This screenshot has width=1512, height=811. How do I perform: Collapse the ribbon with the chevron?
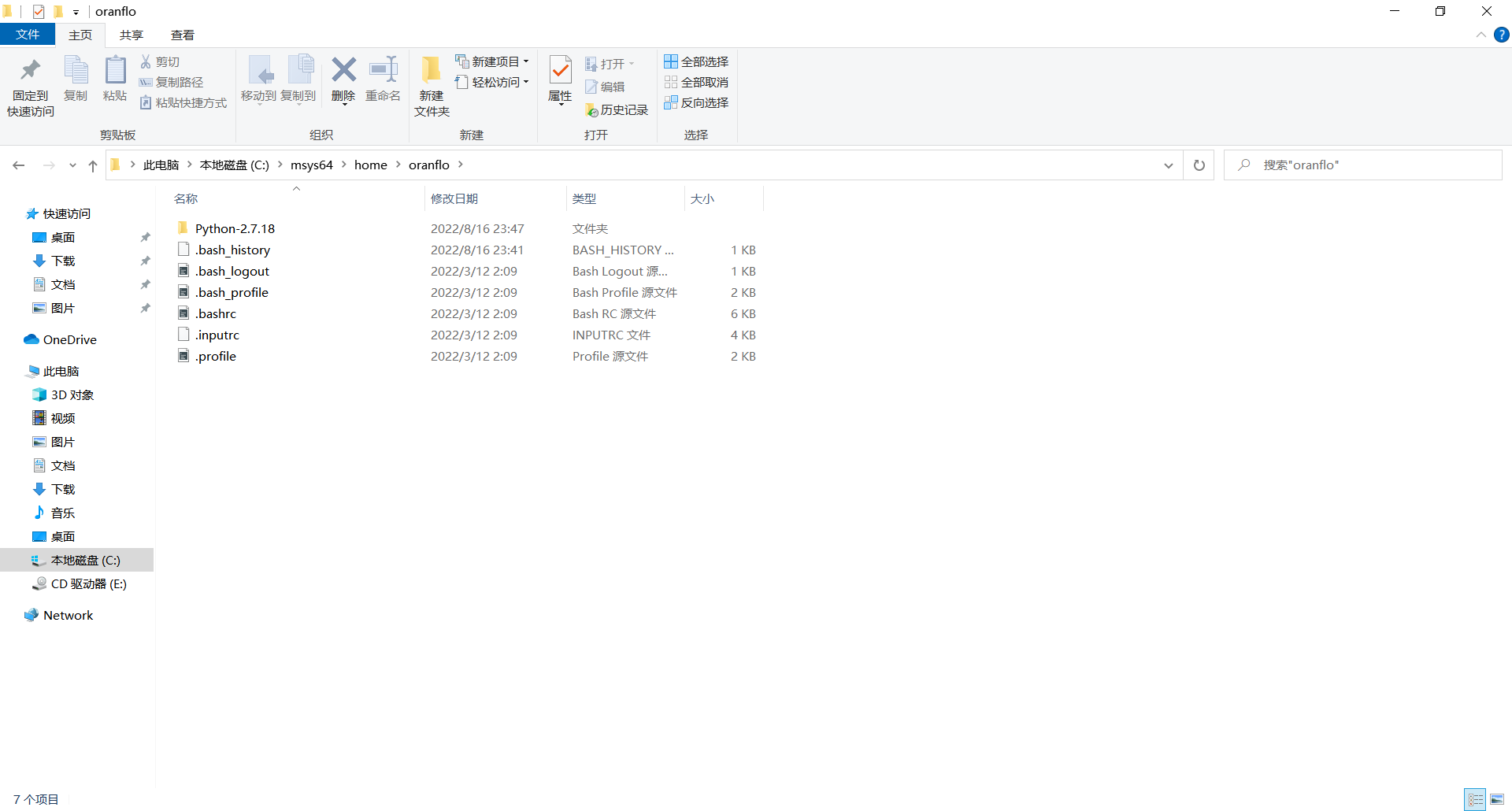(x=1480, y=35)
